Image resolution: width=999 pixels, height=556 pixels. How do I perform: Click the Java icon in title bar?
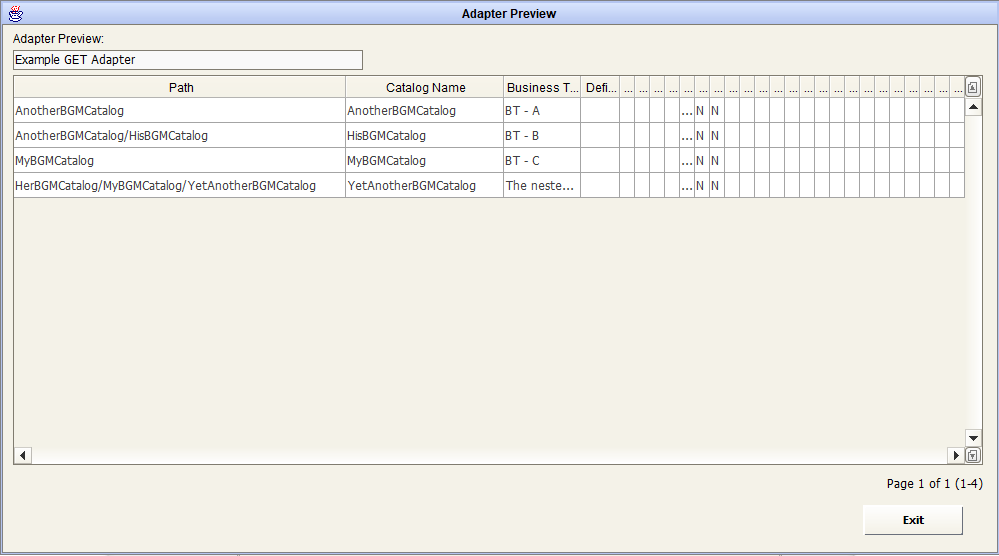point(16,13)
